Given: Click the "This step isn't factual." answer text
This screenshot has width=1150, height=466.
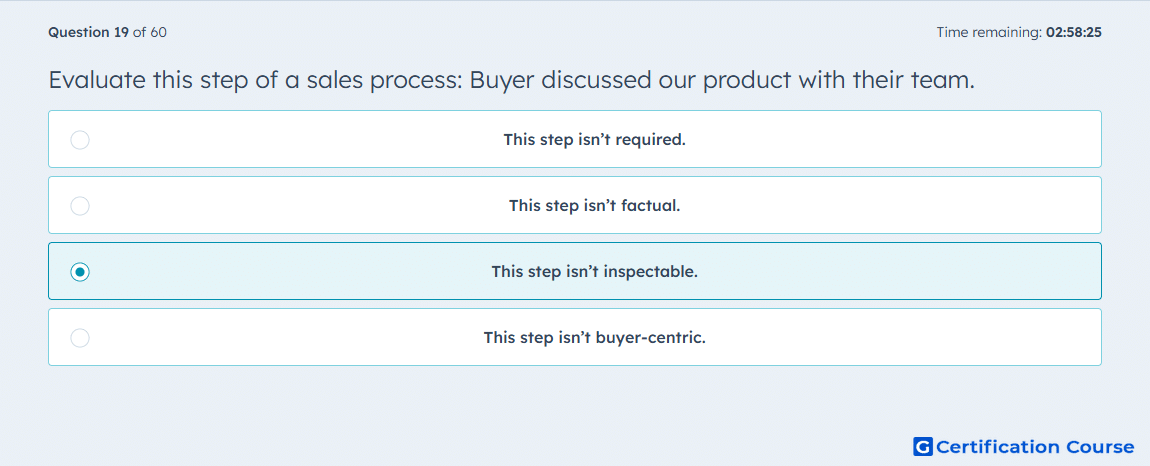Looking at the screenshot, I should click(595, 206).
